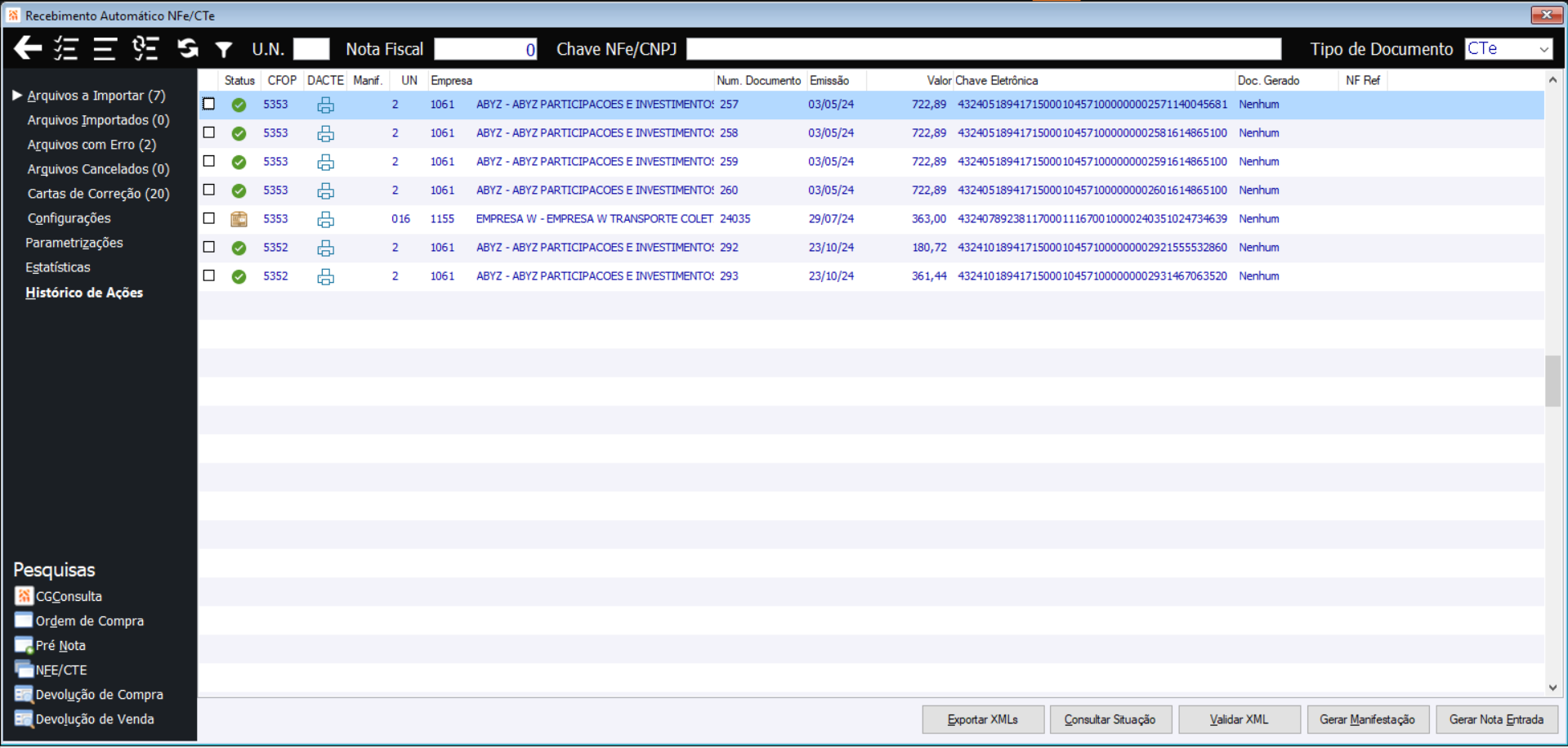Click Consultar Situação button
The width and height of the screenshot is (1568, 748).
(1110, 719)
